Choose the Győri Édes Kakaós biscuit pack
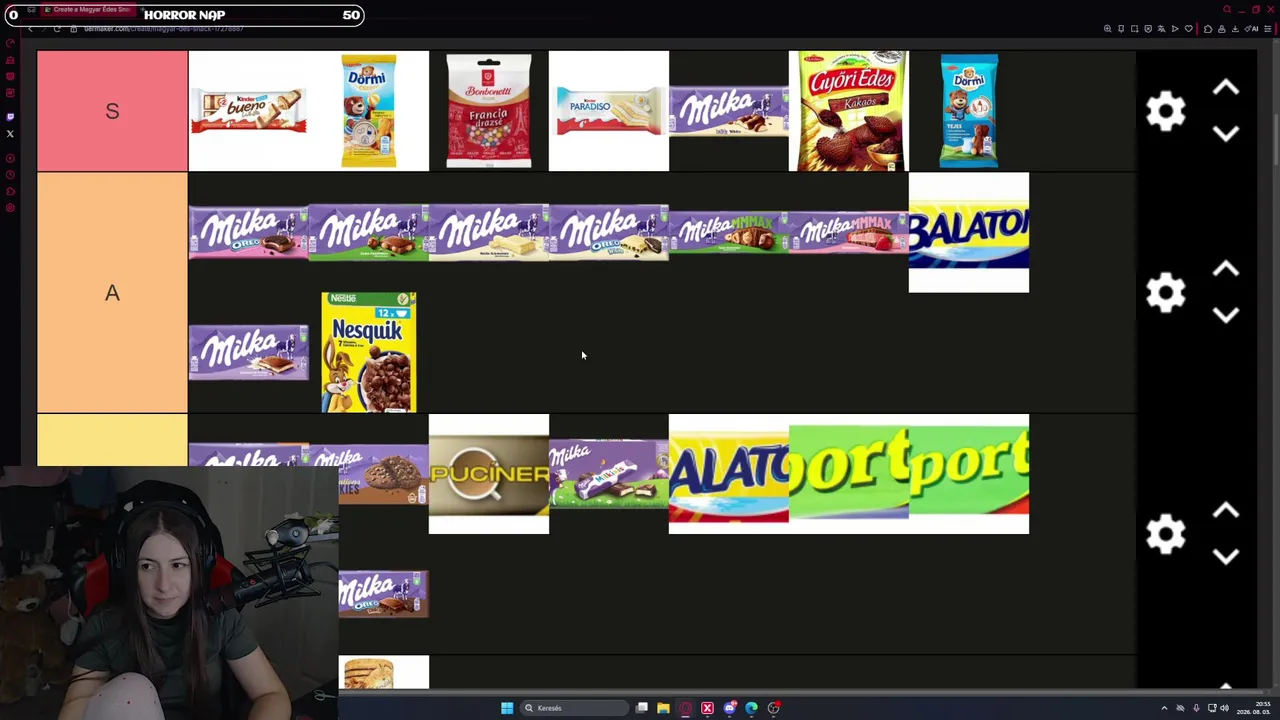The height and width of the screenshot is (720, 1280). tap(849, 111)
